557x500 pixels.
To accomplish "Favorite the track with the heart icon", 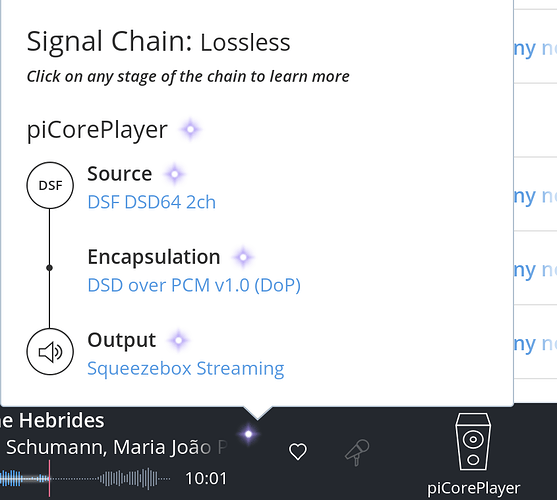I will (298, 452).
